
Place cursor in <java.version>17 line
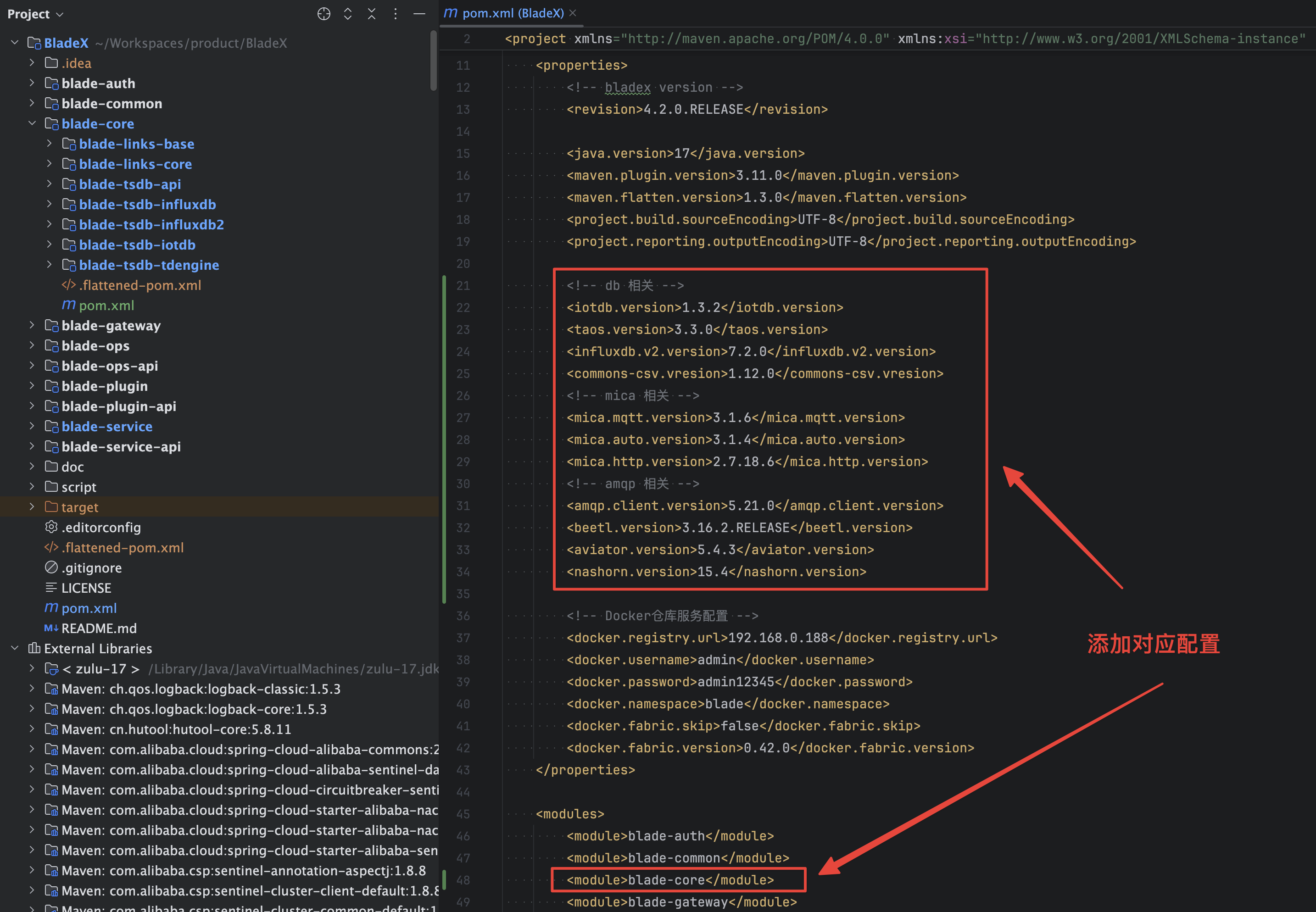coord(686,153)
